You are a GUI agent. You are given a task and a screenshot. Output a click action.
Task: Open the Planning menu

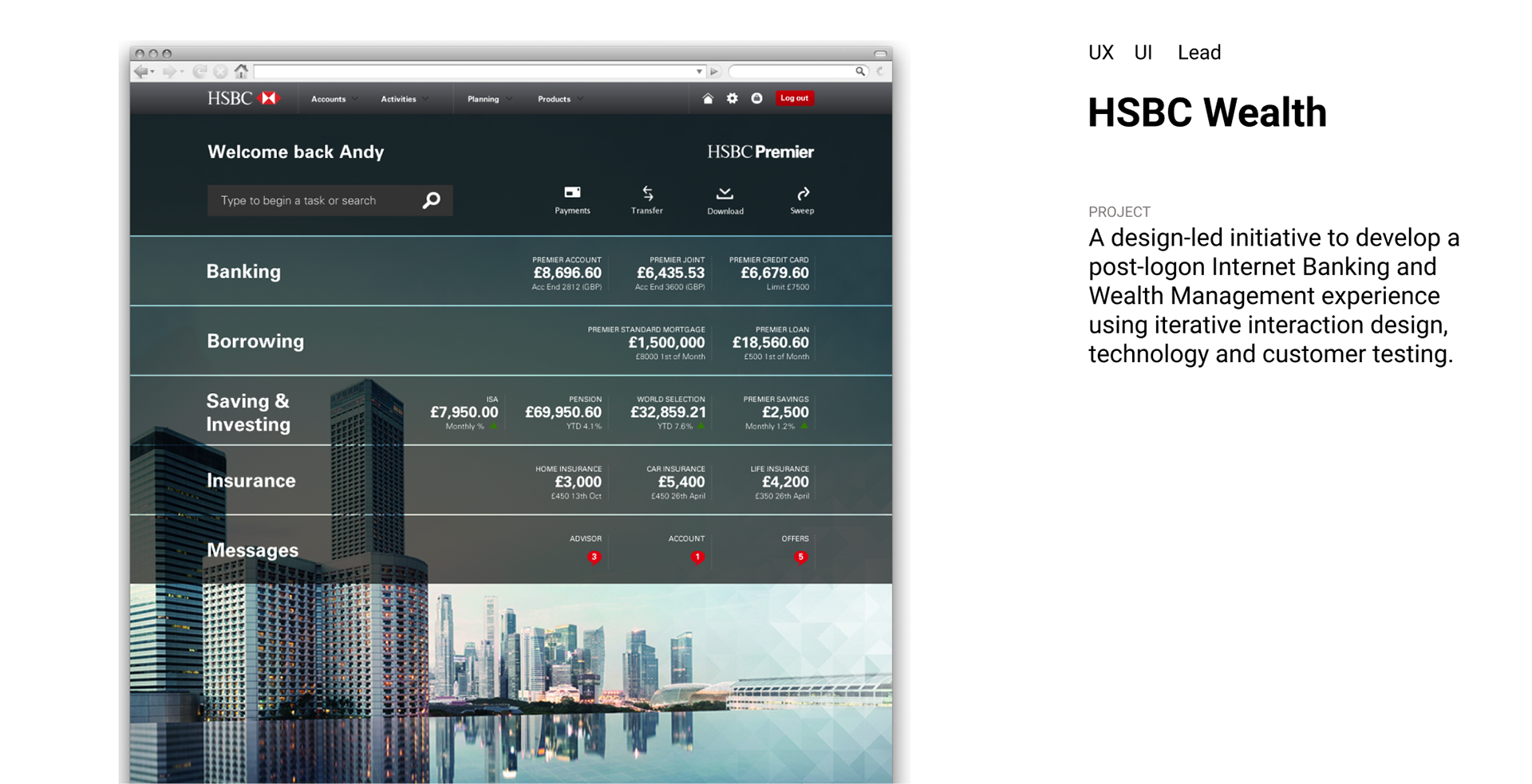pos(483,99)
